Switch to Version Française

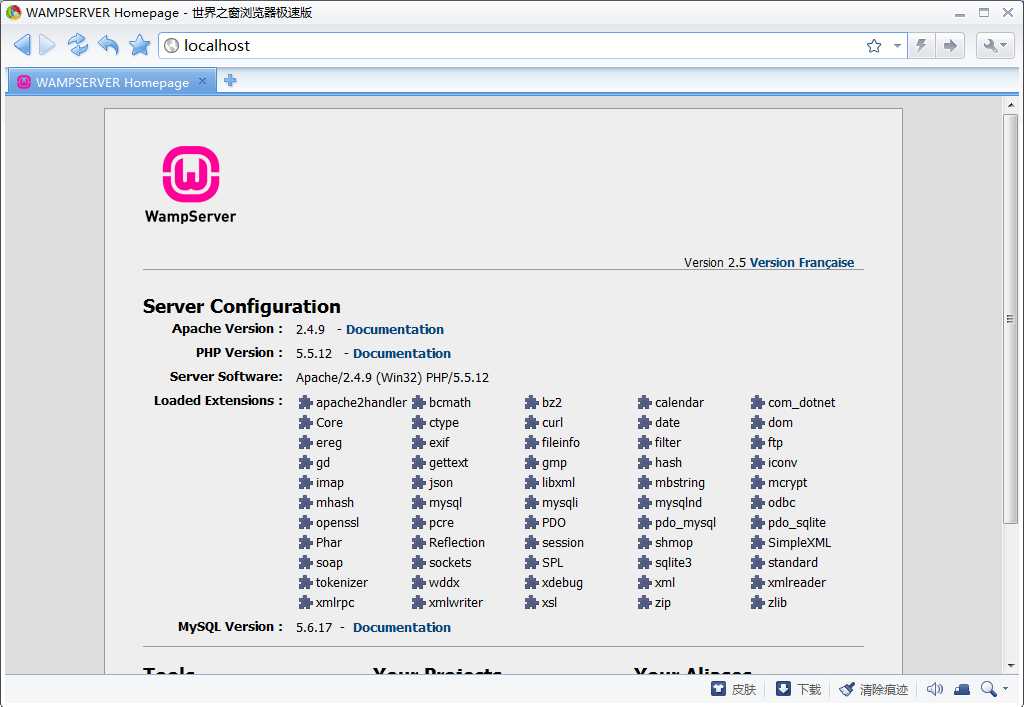802,262
